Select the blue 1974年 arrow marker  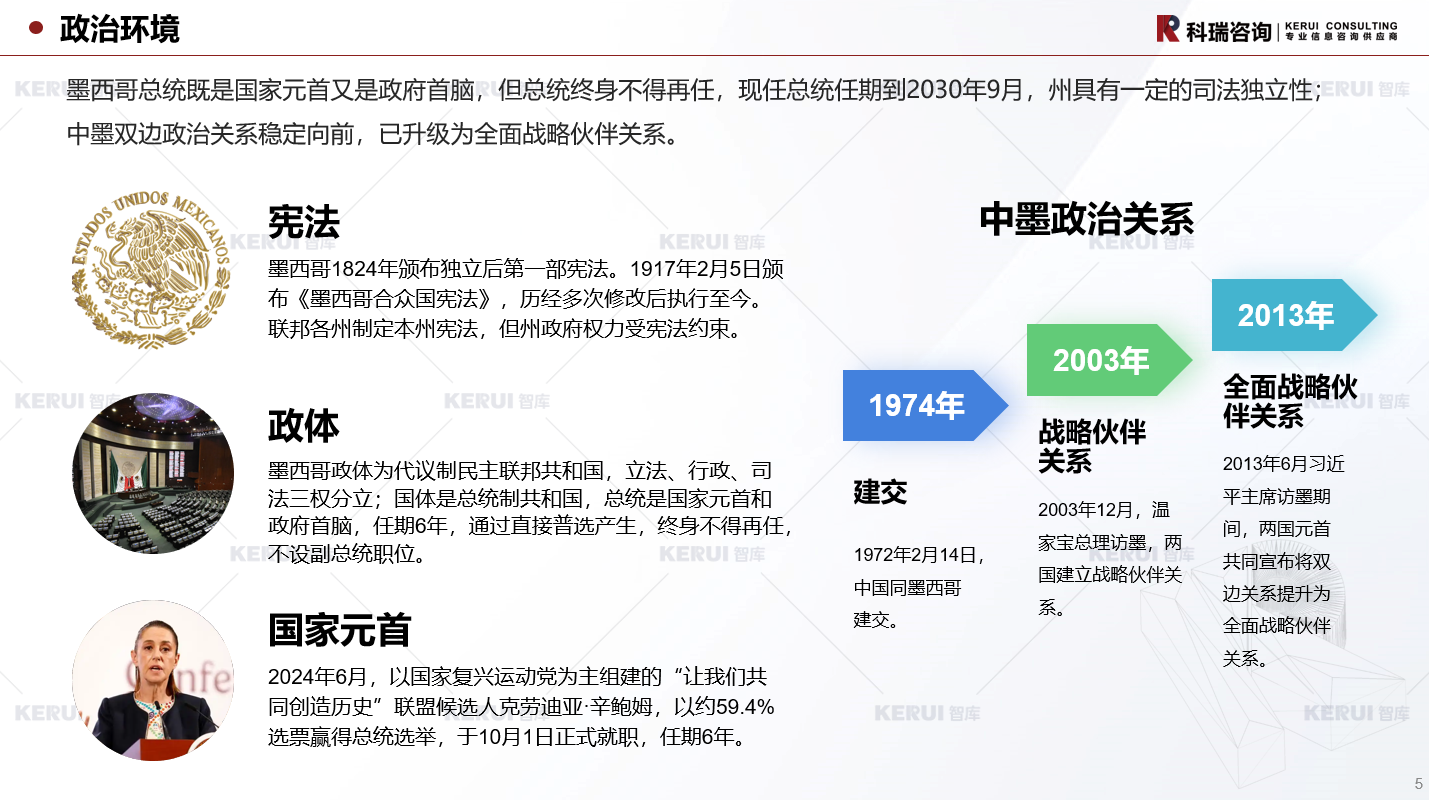920,405
